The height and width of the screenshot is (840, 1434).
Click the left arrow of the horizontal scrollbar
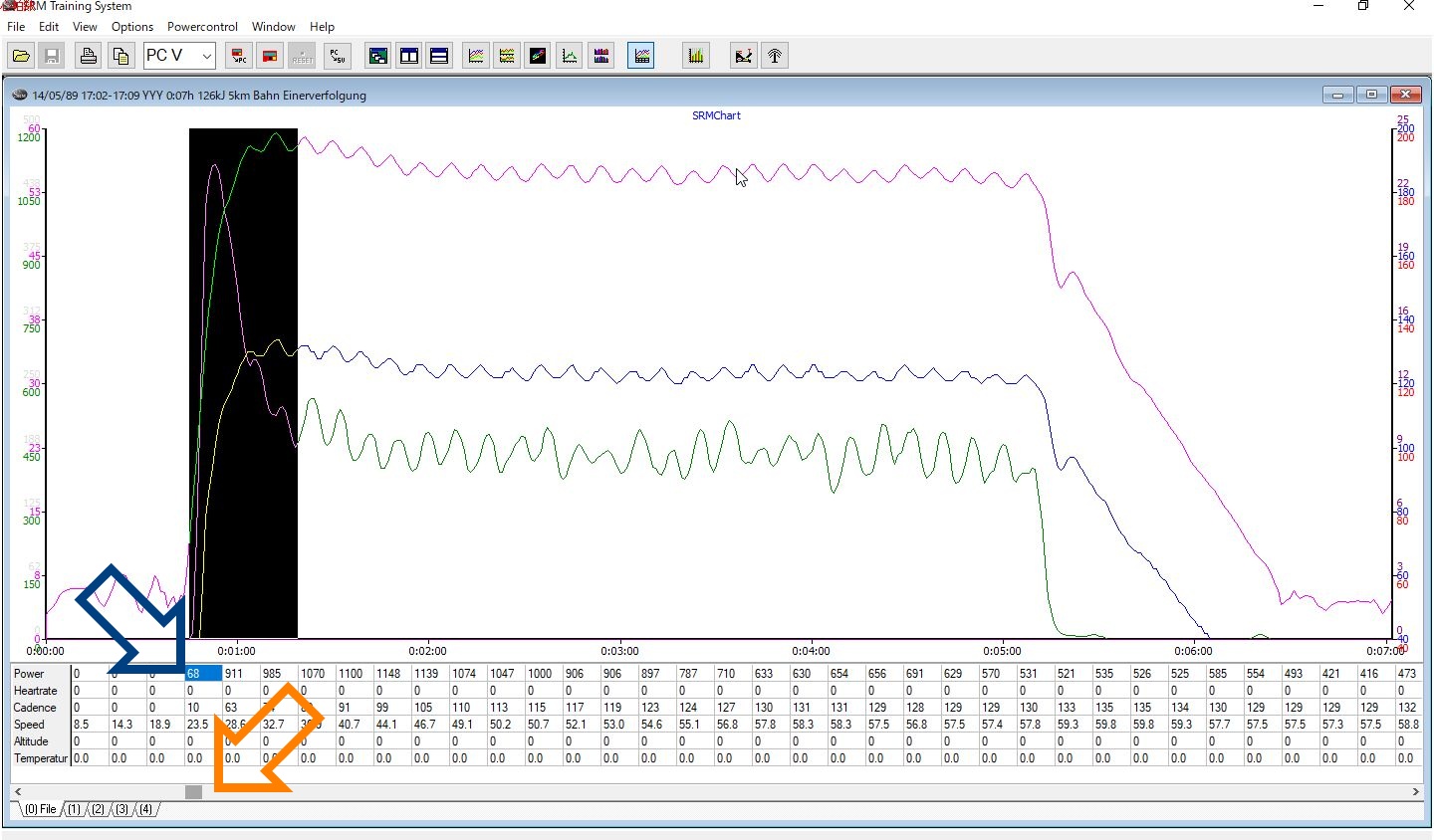[18, 791]
